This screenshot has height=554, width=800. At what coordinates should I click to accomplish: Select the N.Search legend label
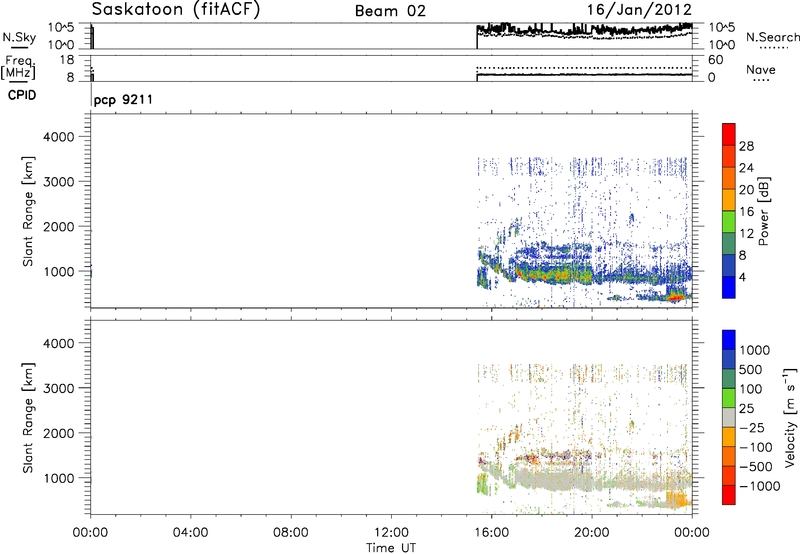[x=772, y=37]
